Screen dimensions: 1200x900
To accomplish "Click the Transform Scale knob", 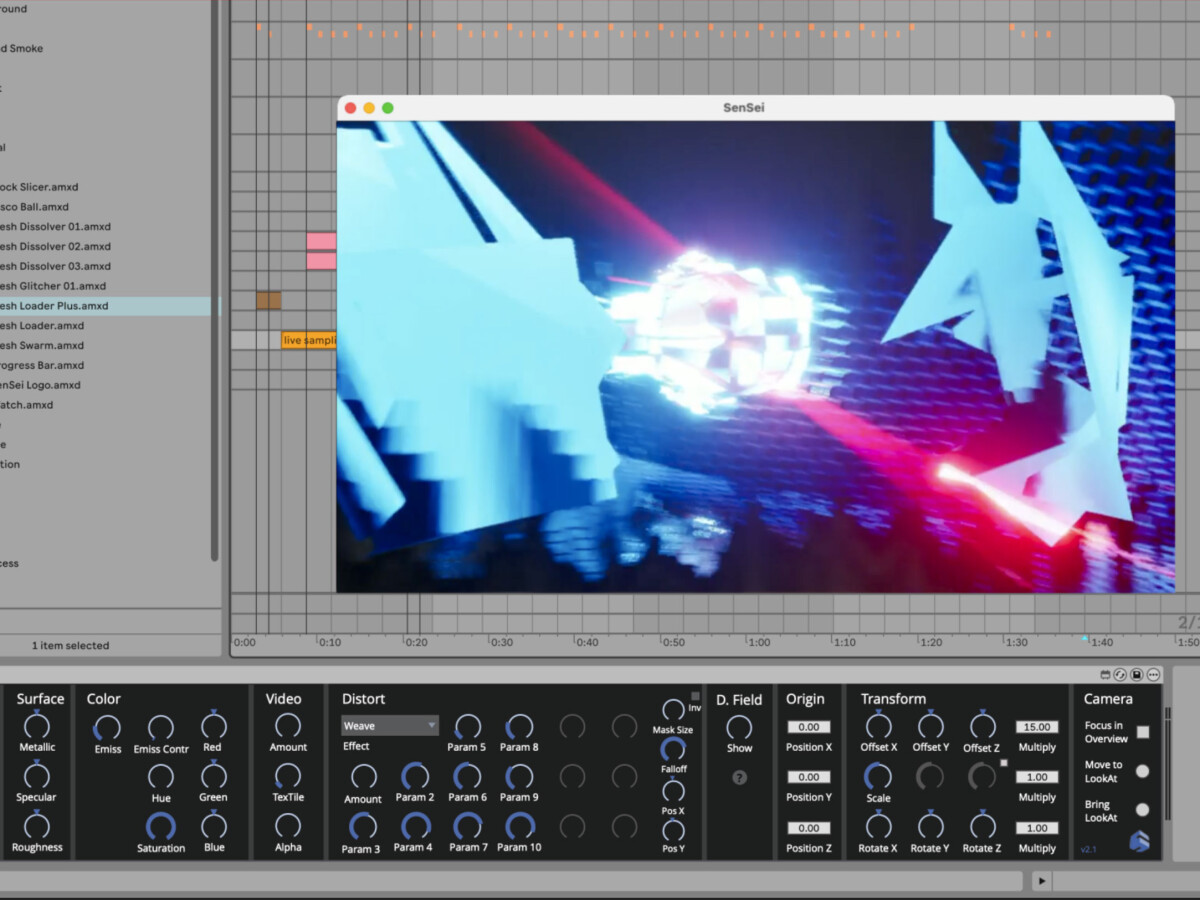I will 878,776.
